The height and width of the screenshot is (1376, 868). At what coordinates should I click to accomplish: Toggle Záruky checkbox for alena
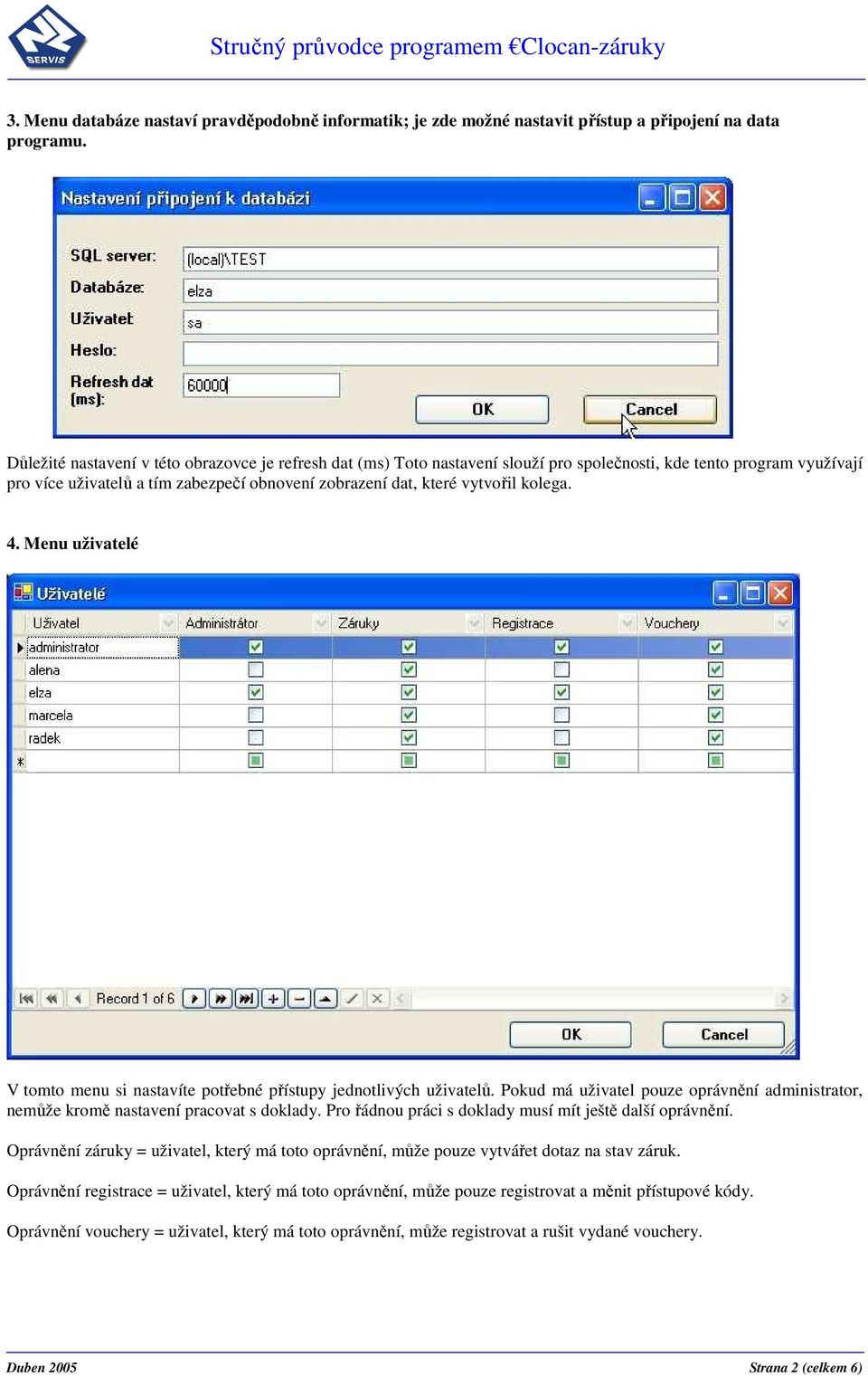tap(409, 669)
